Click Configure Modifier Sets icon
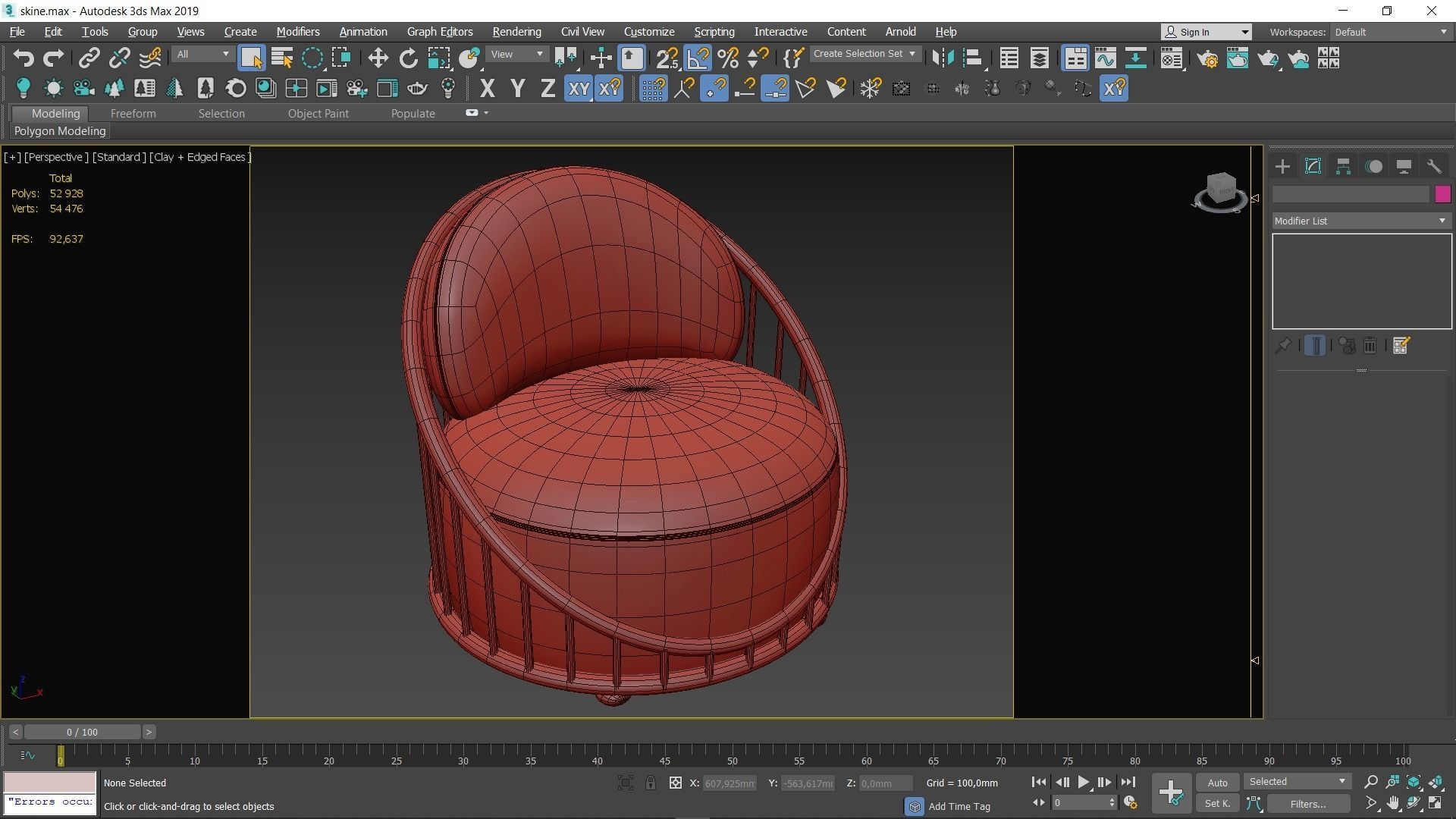 pos(1401,346)
